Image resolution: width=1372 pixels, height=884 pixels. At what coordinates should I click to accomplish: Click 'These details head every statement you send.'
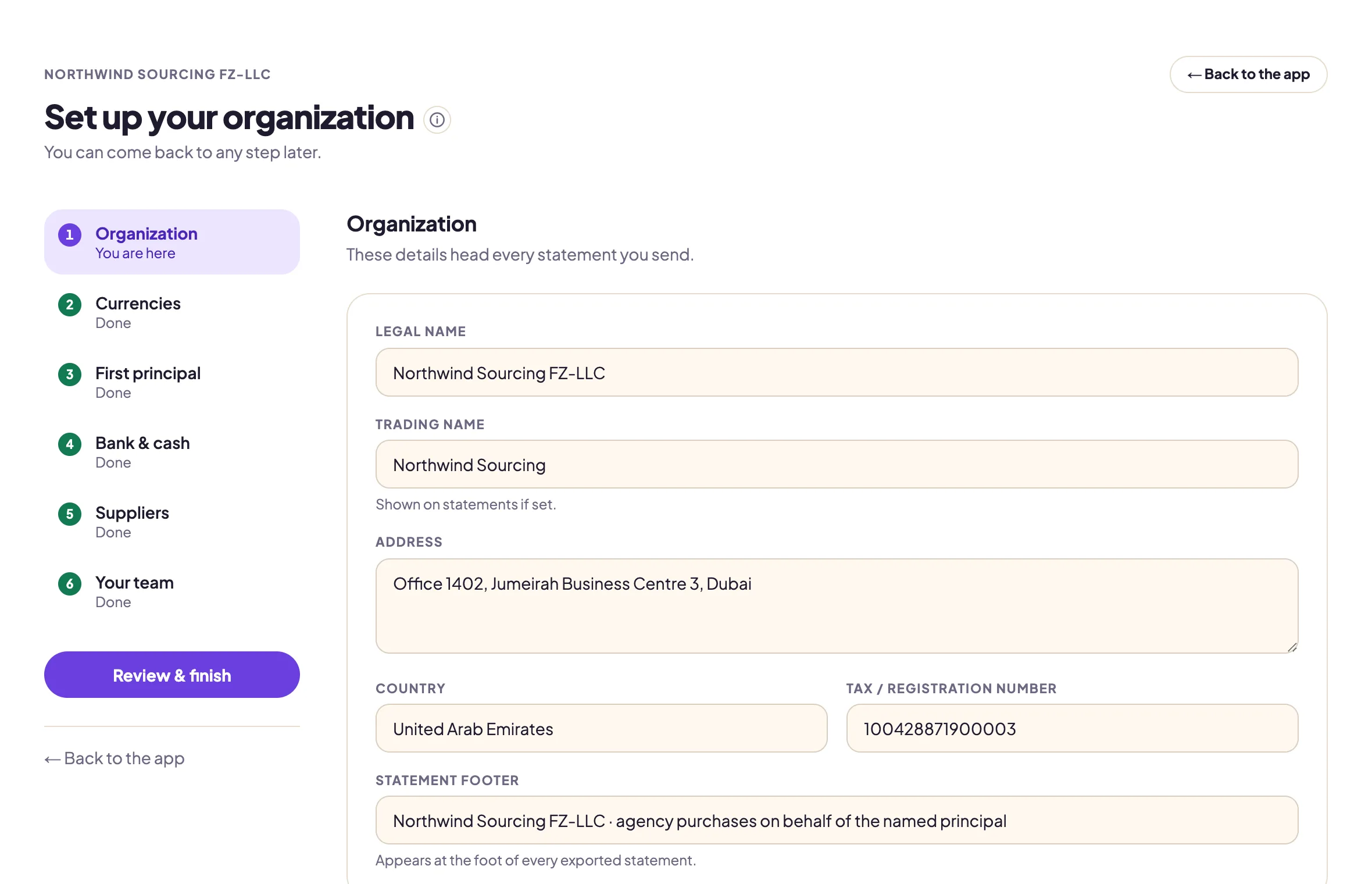point(520,255)
